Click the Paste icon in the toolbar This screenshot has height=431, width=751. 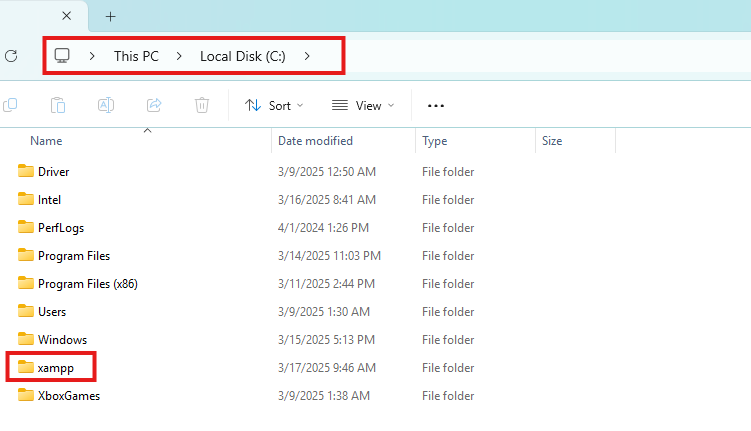coord(58,105)
